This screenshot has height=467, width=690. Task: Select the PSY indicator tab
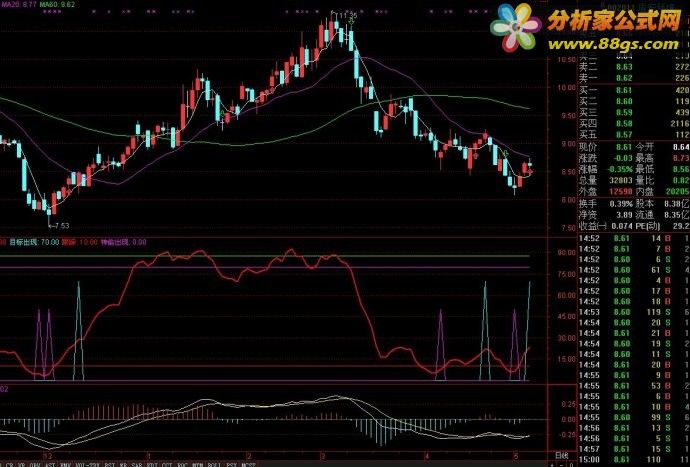pyautogui.click(x=231, y=464)
